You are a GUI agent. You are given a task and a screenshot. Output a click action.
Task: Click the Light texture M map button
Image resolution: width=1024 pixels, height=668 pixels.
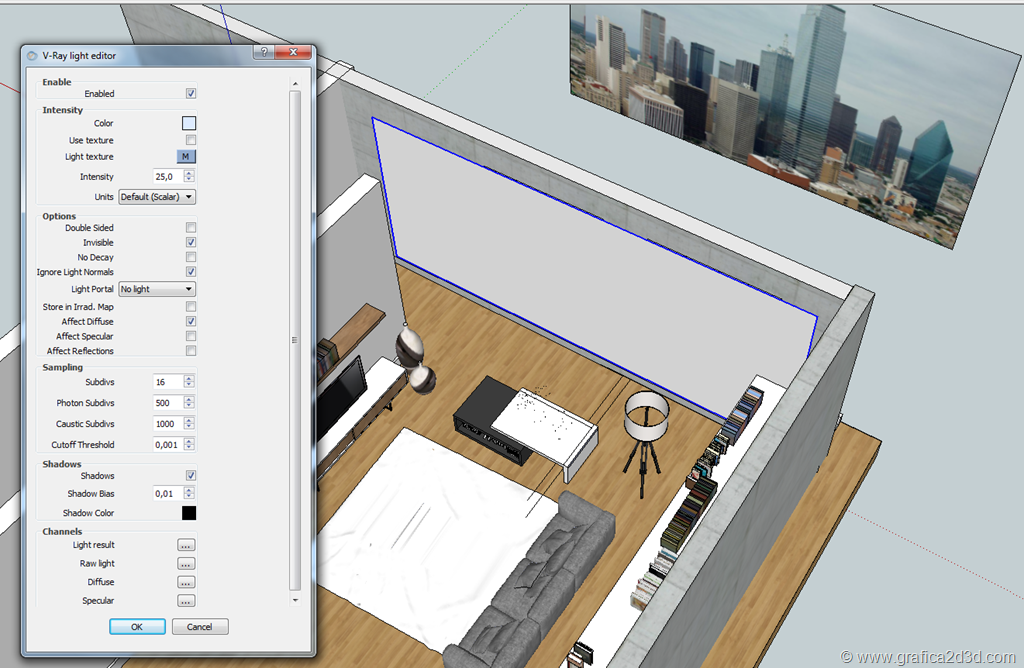186,157
